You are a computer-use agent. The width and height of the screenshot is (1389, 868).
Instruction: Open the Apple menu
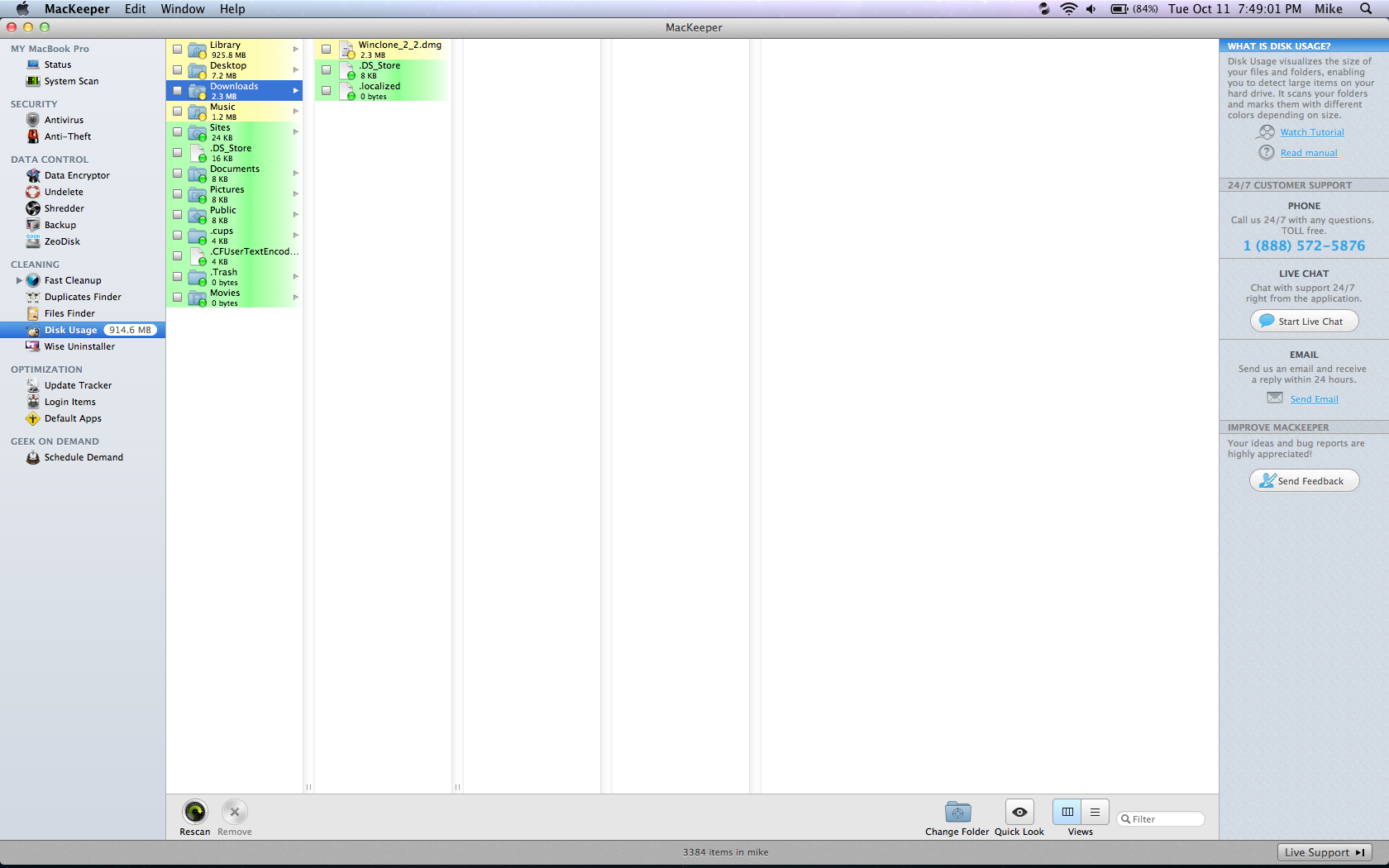click(x=22, y=9)
